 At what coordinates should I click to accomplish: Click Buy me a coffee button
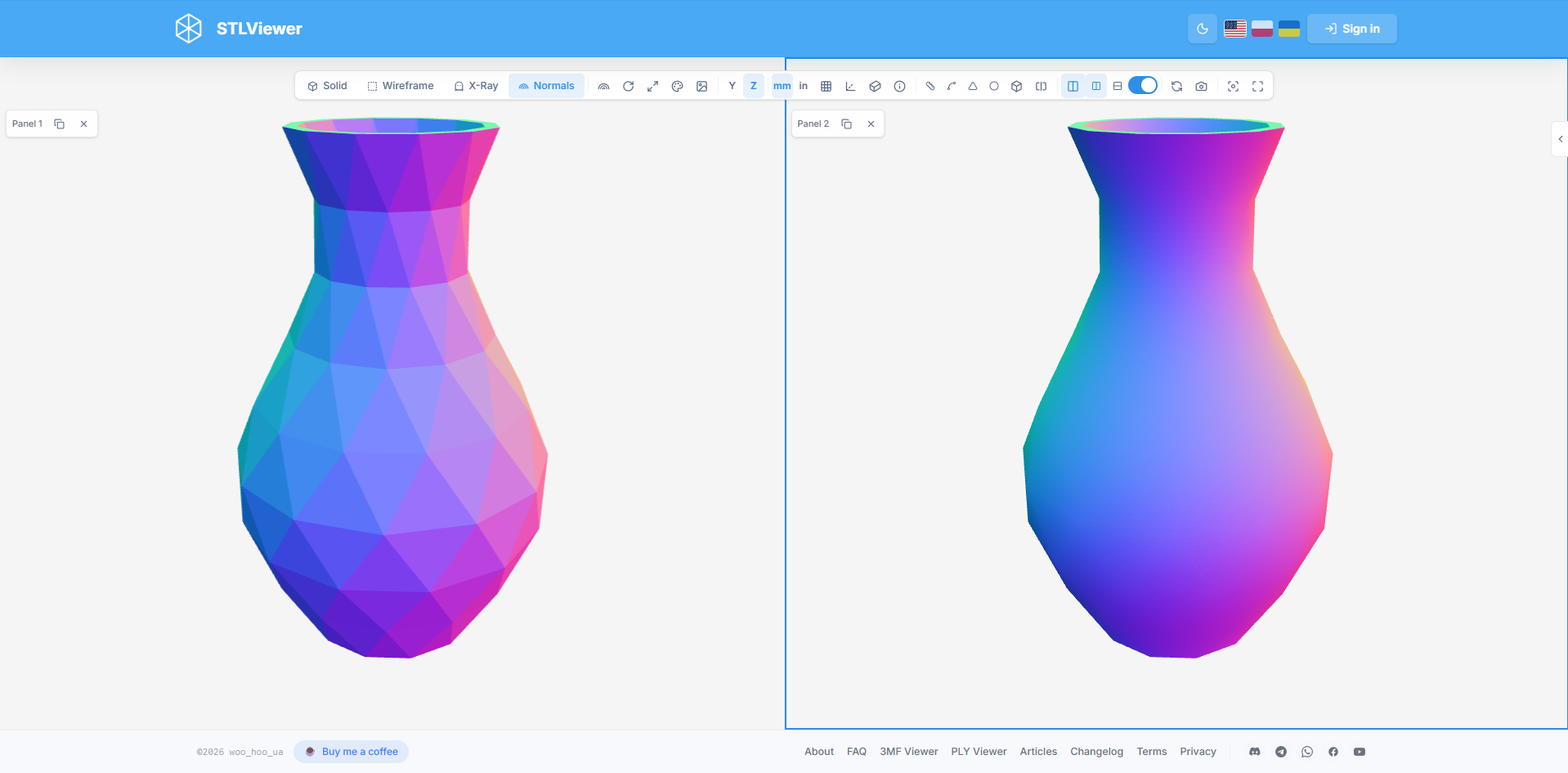[x=352, y=752]
